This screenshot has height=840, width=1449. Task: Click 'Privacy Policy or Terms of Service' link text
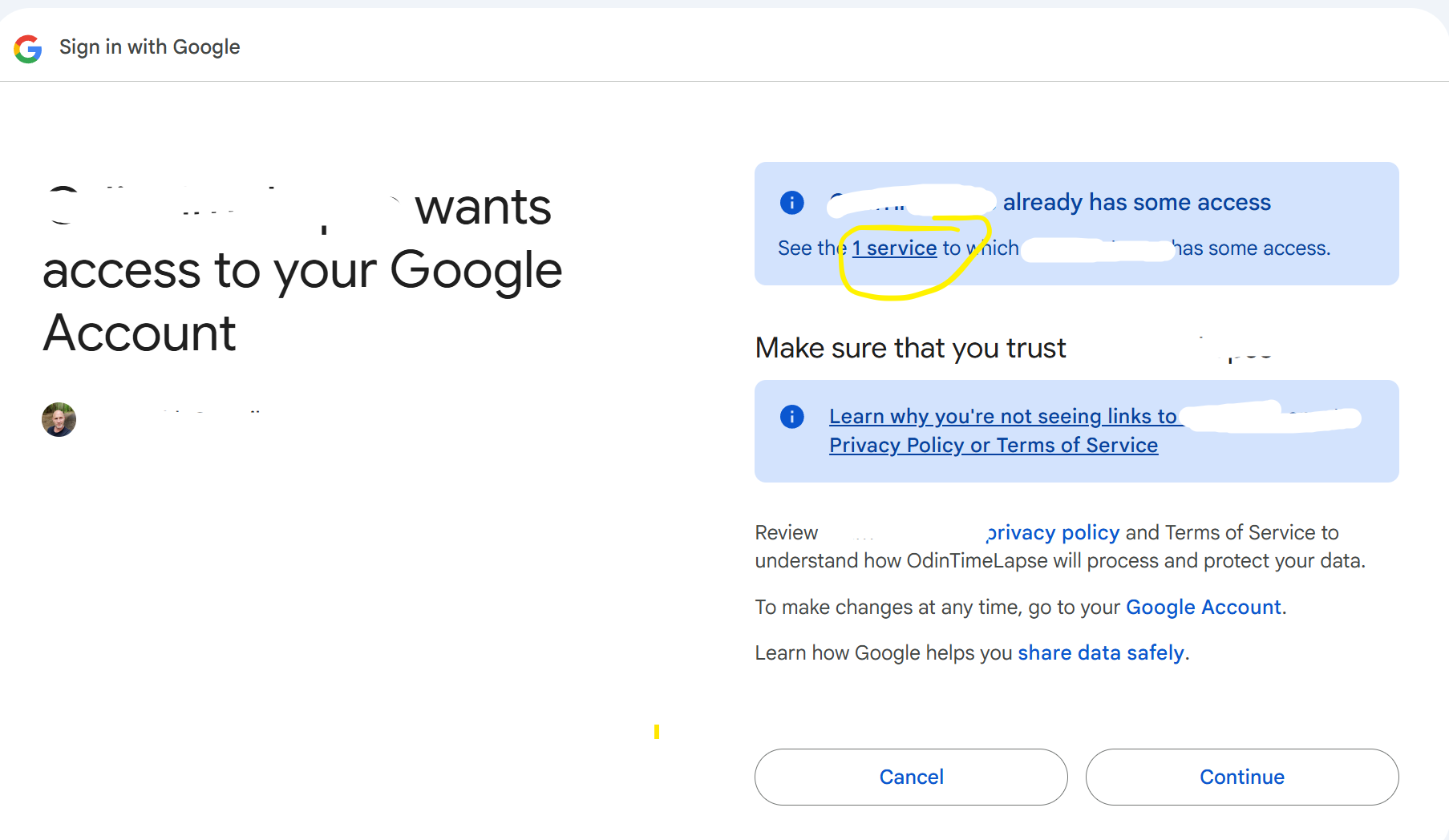993,446
